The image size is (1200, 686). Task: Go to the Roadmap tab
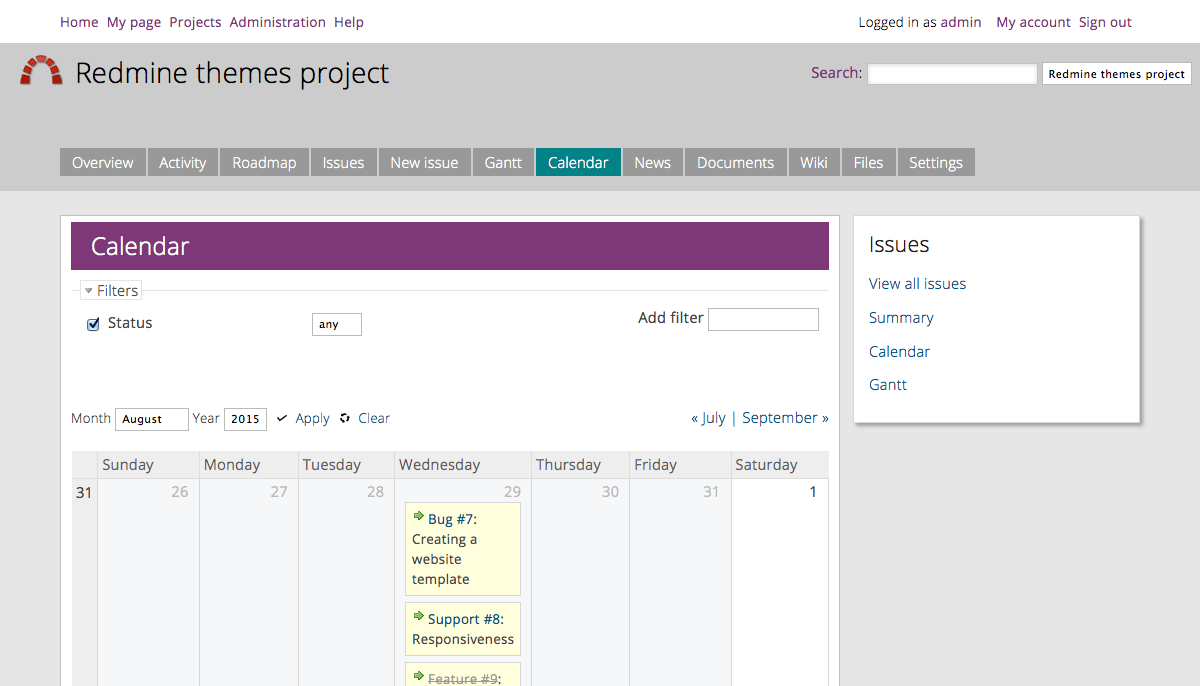click(265, 162)
